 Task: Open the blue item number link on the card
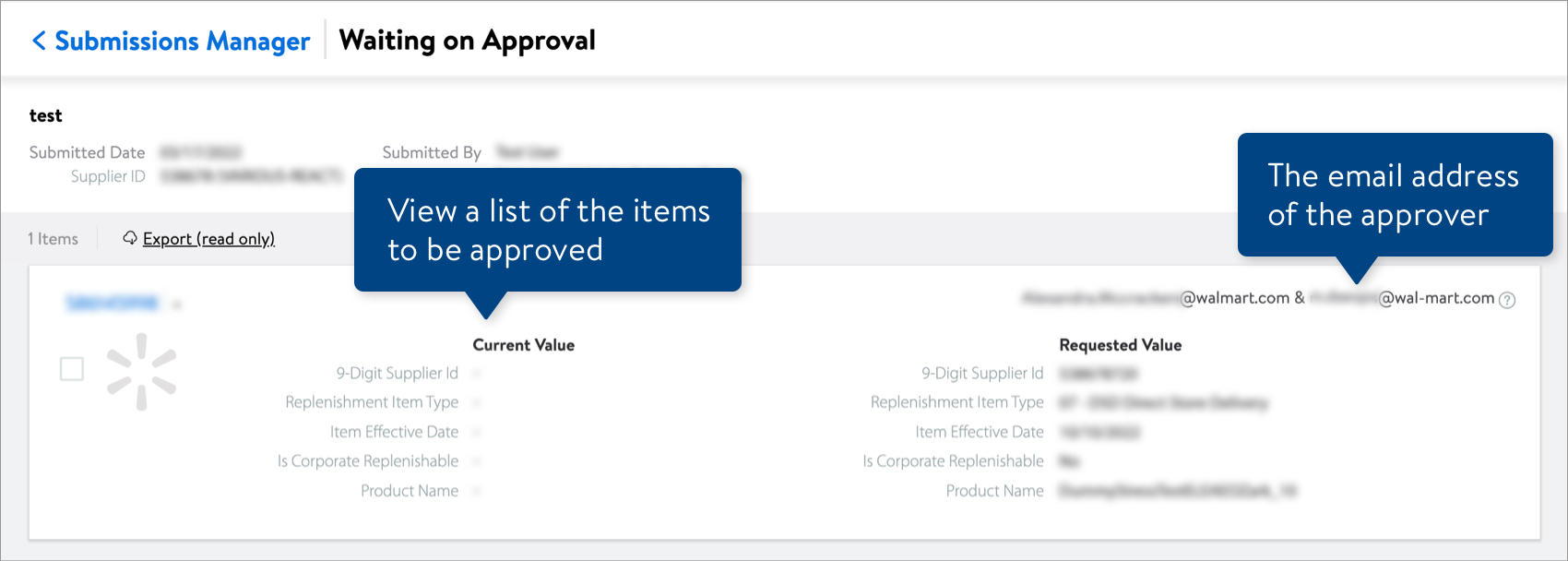tap(112, 300)
